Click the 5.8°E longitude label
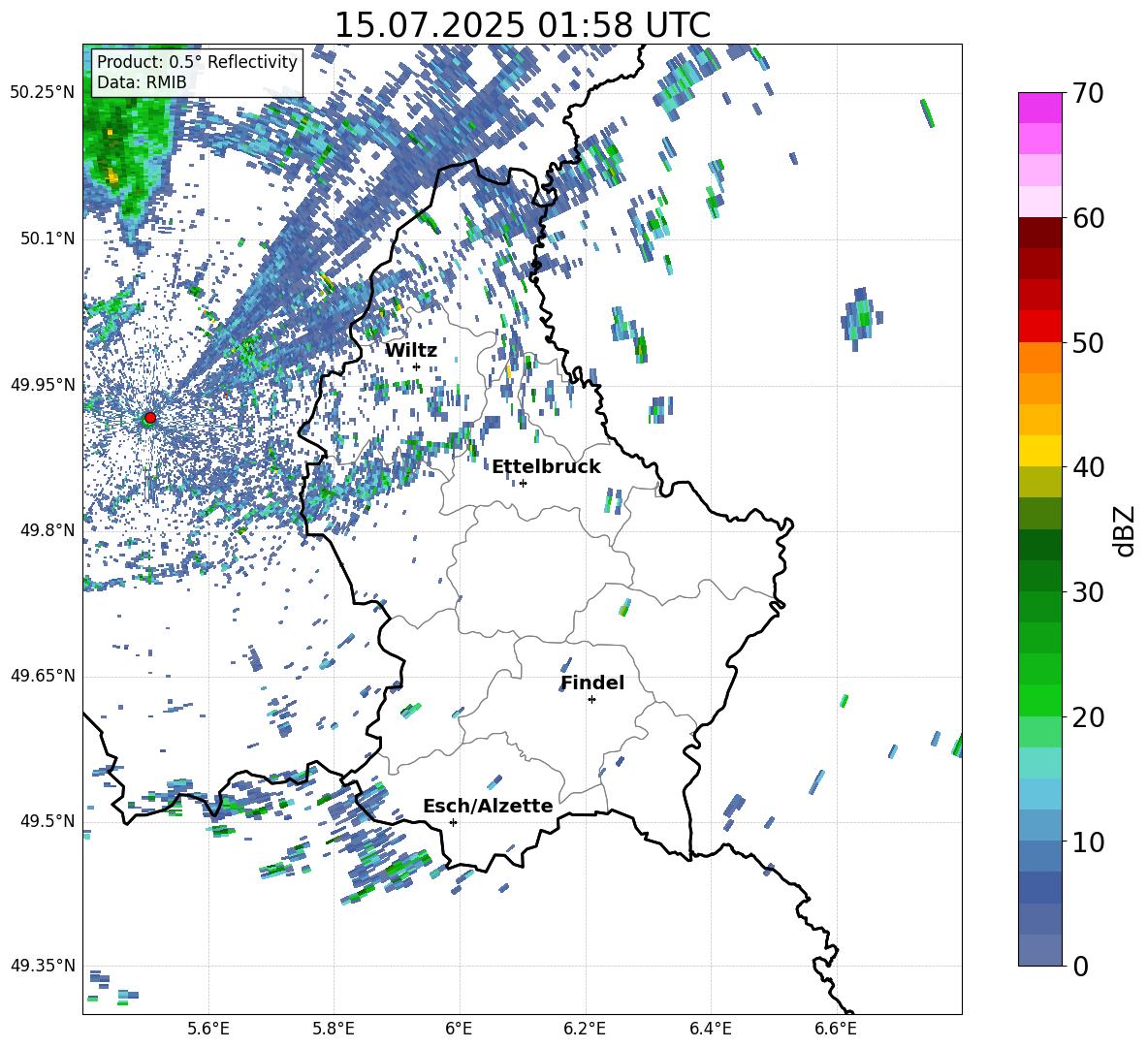 [x=334, y=1029]
